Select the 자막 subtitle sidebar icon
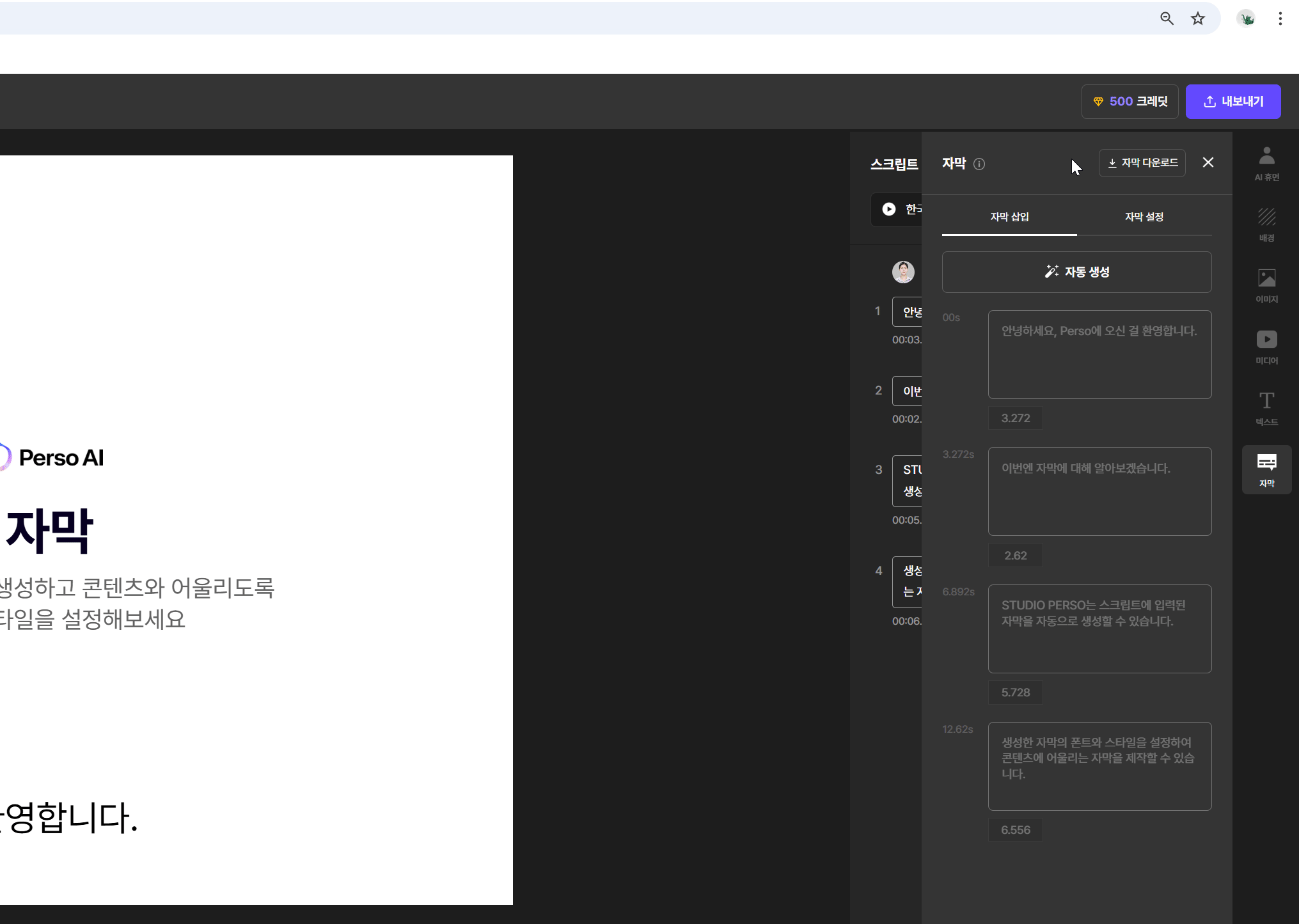This screenshot has width=1299, height=924. tap(1266, 469)
